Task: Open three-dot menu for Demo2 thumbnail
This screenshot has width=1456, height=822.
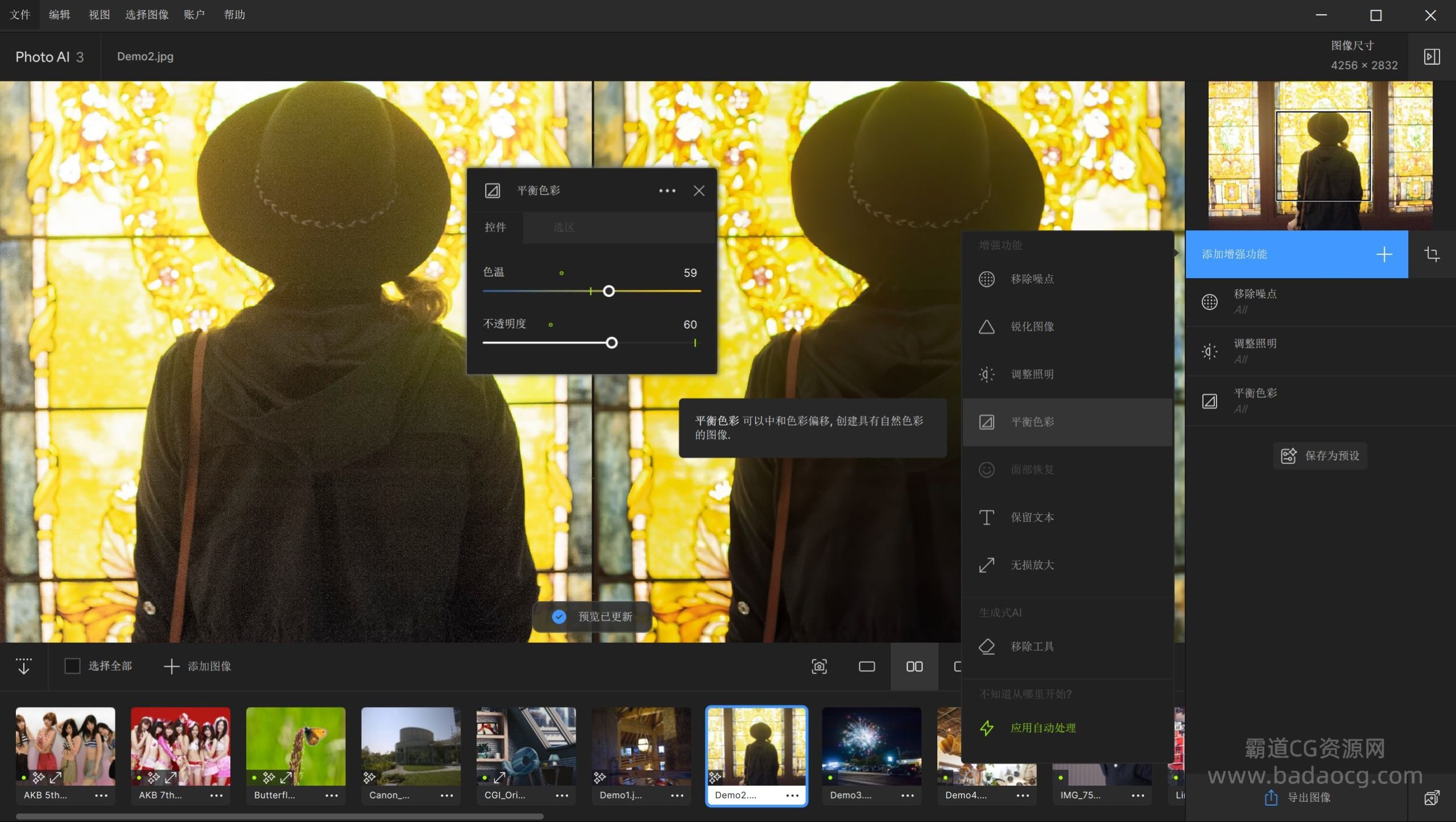Action: point(792,796)
